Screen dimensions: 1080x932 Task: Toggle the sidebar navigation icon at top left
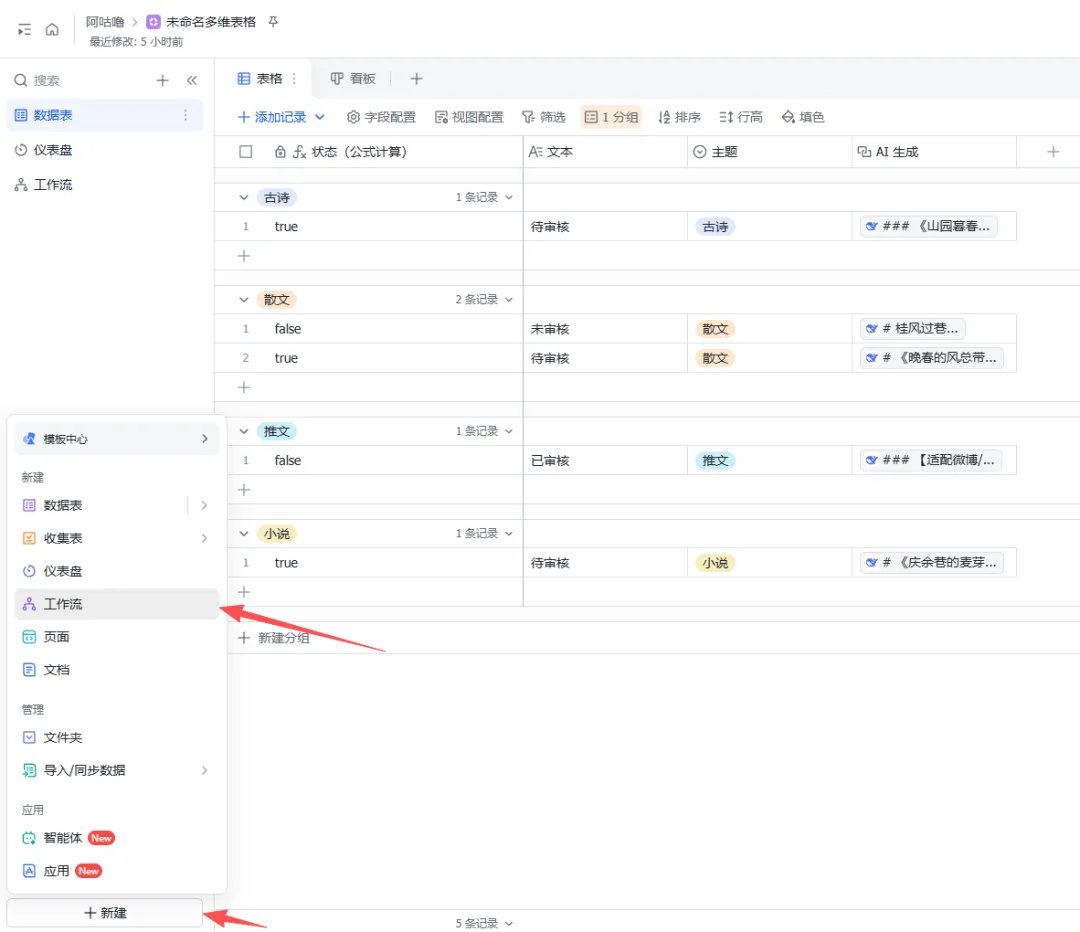pos(24,30)
